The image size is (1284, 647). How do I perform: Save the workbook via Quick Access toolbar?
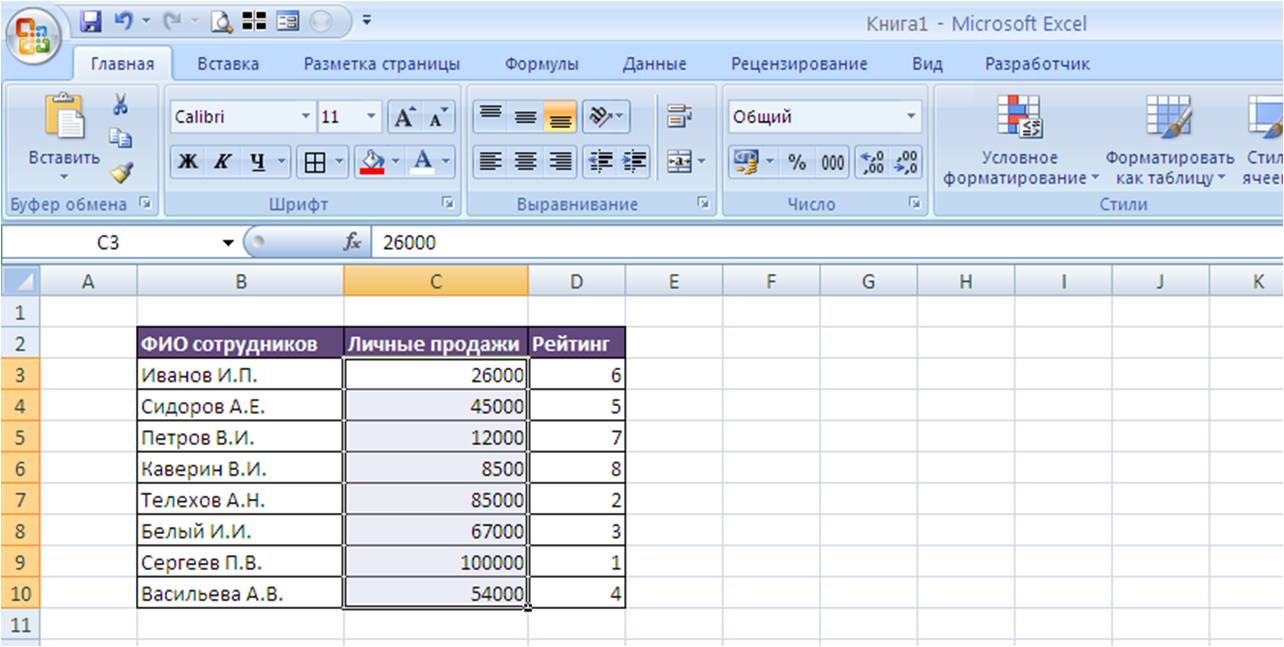pyautogui.click(x=91, y=19)
